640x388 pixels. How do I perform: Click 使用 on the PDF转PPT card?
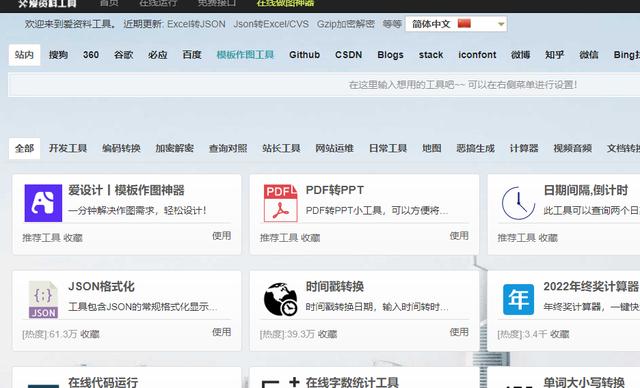pos(459,235)
